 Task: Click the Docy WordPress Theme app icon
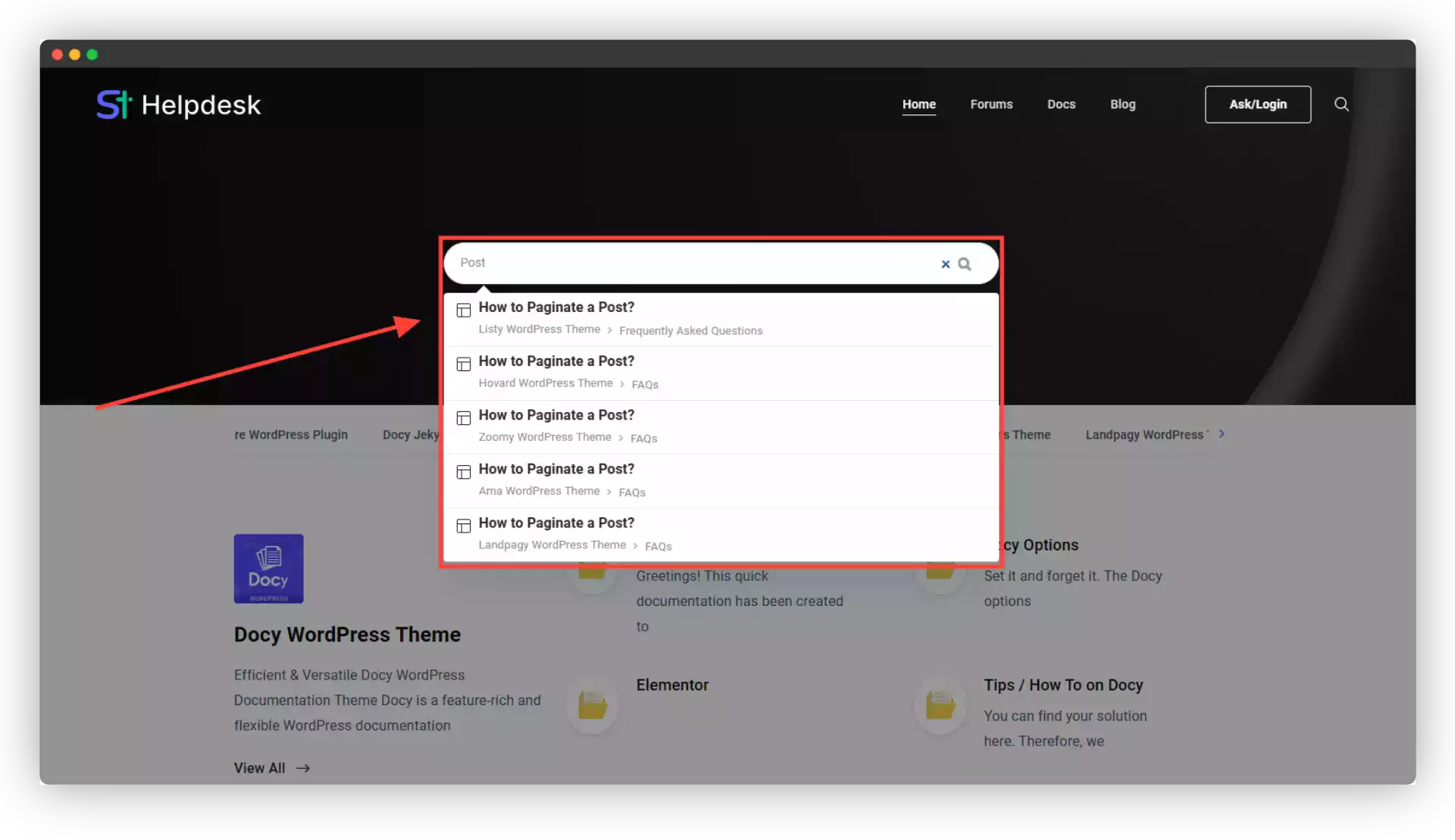click(x=268, y=568)
